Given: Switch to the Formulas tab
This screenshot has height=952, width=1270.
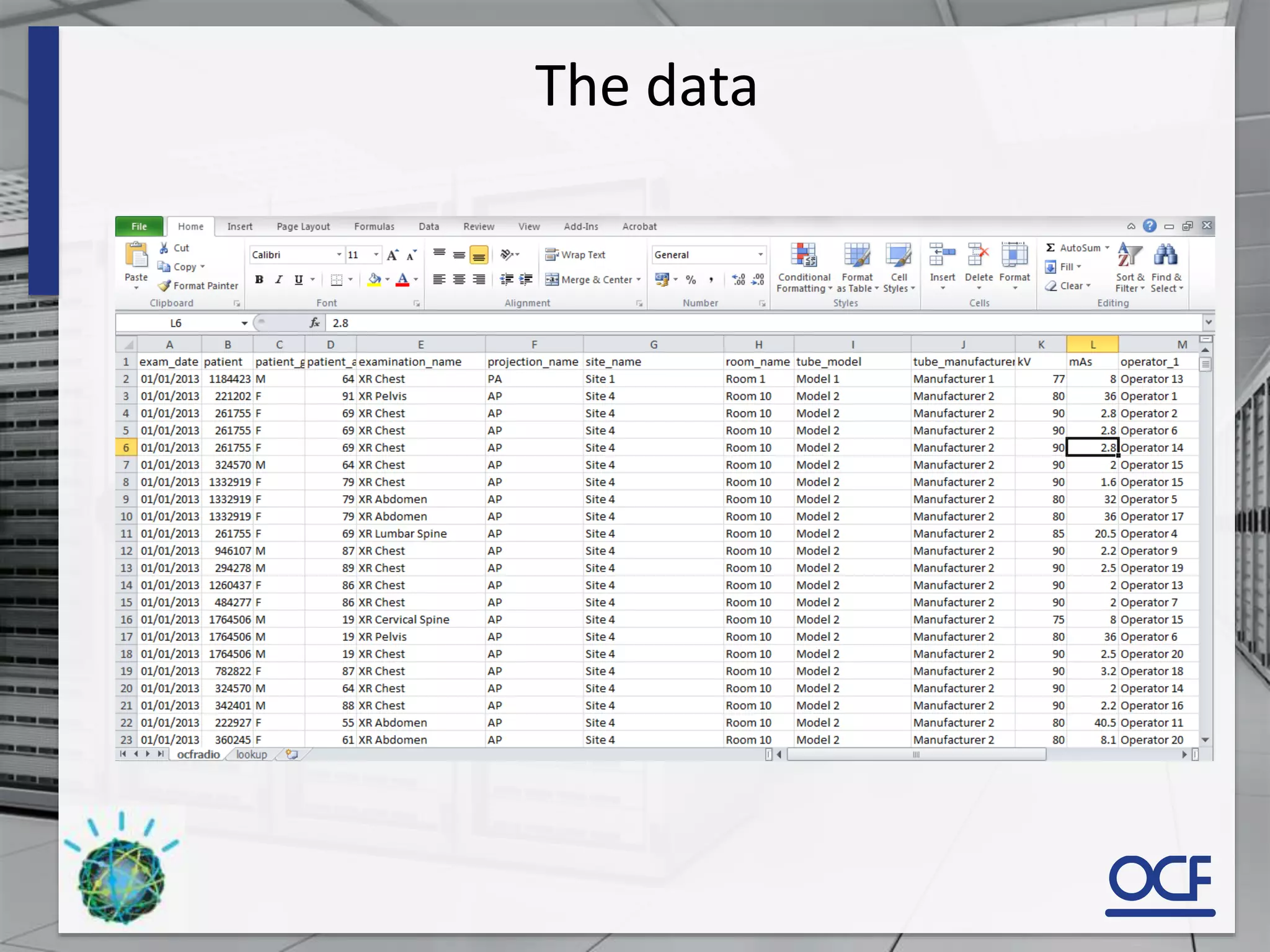Looking at the screenshot, I should click(x=374, y=226).
